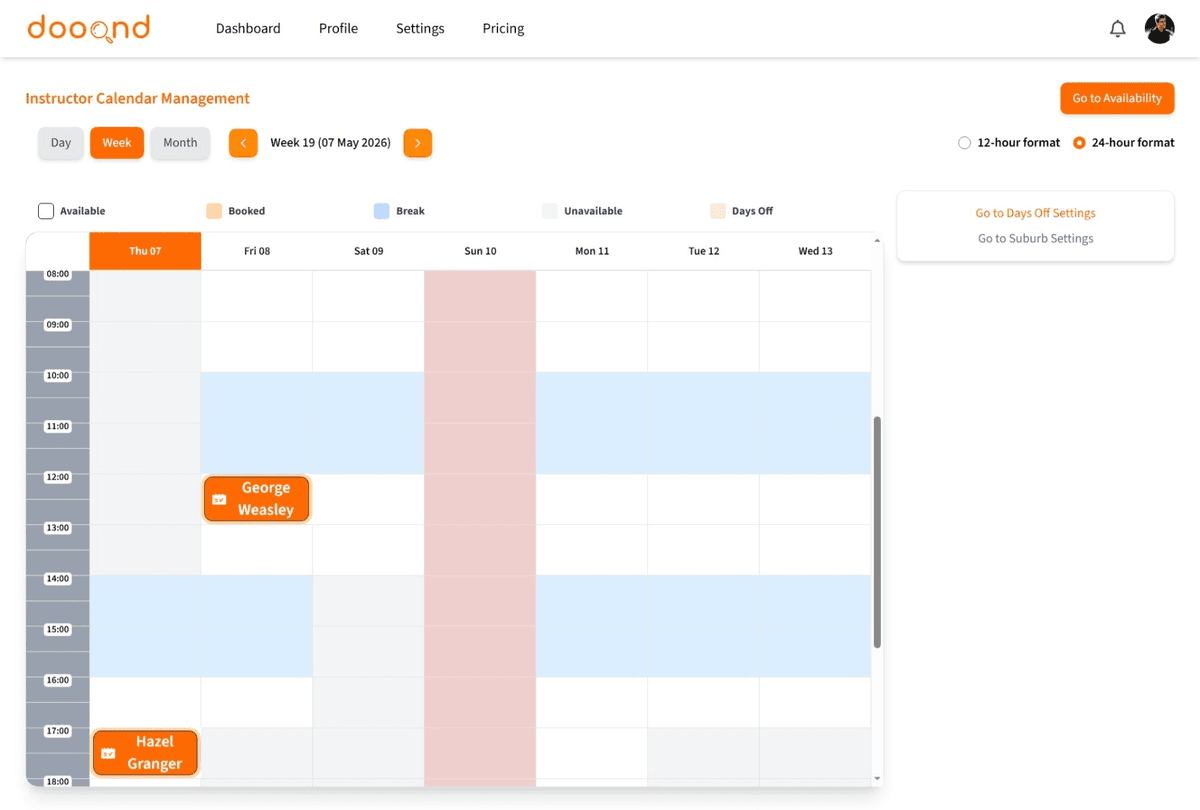Open the Profile menu item

(338, 28)
